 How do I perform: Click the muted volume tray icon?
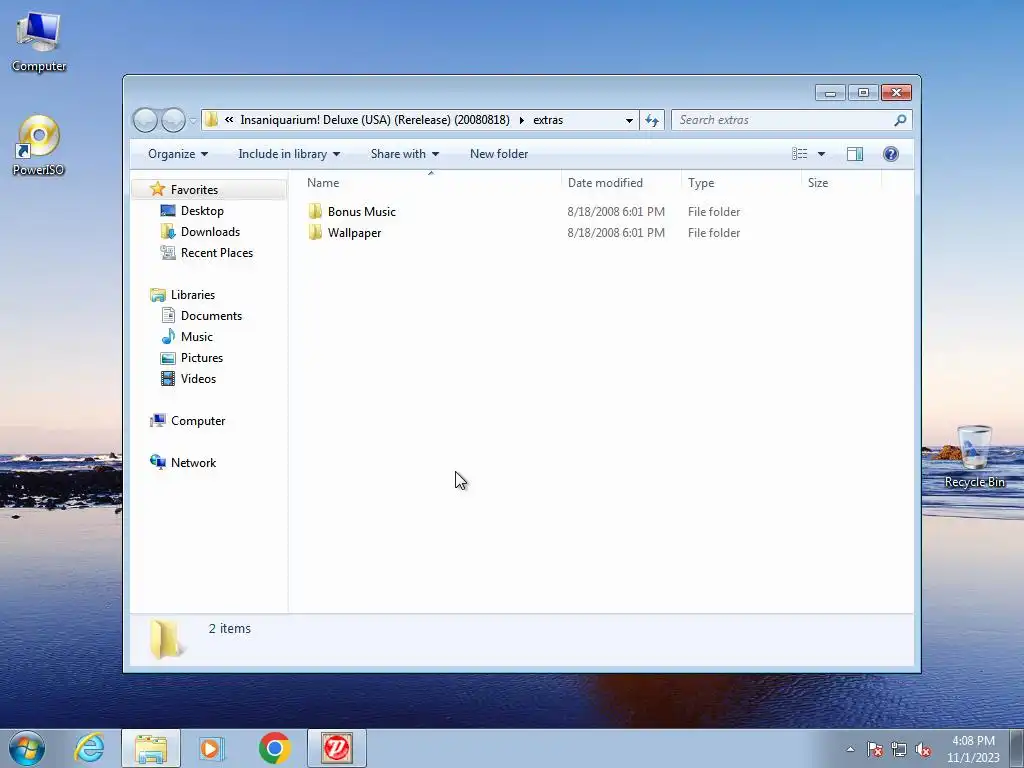point(923,749)
